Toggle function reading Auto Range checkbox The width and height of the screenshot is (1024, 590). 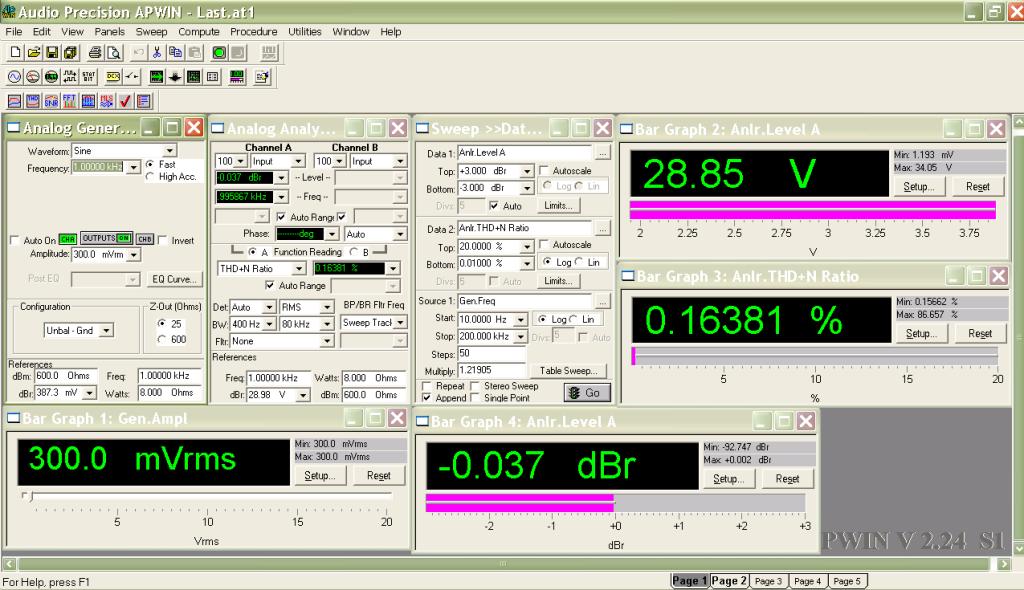[270, 285]
